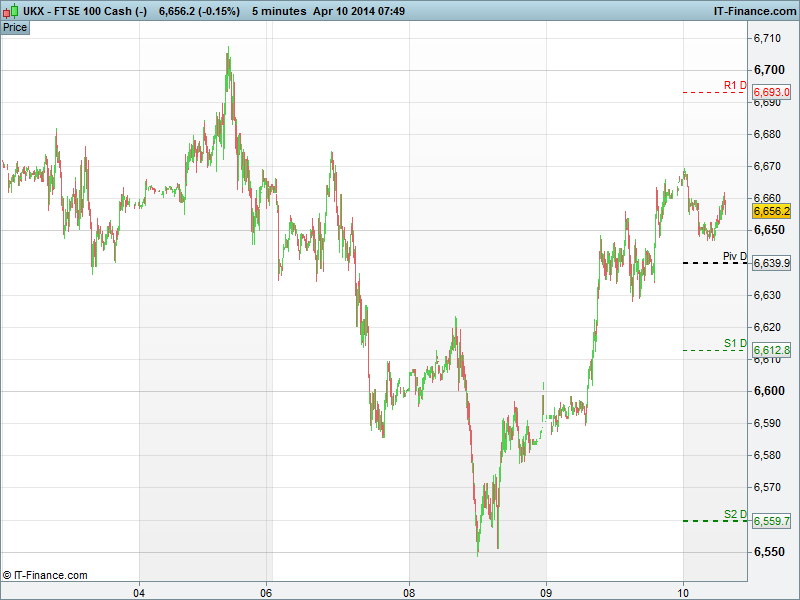
Task: Select the Price panel tab
Action: click(x=15, y=27)
